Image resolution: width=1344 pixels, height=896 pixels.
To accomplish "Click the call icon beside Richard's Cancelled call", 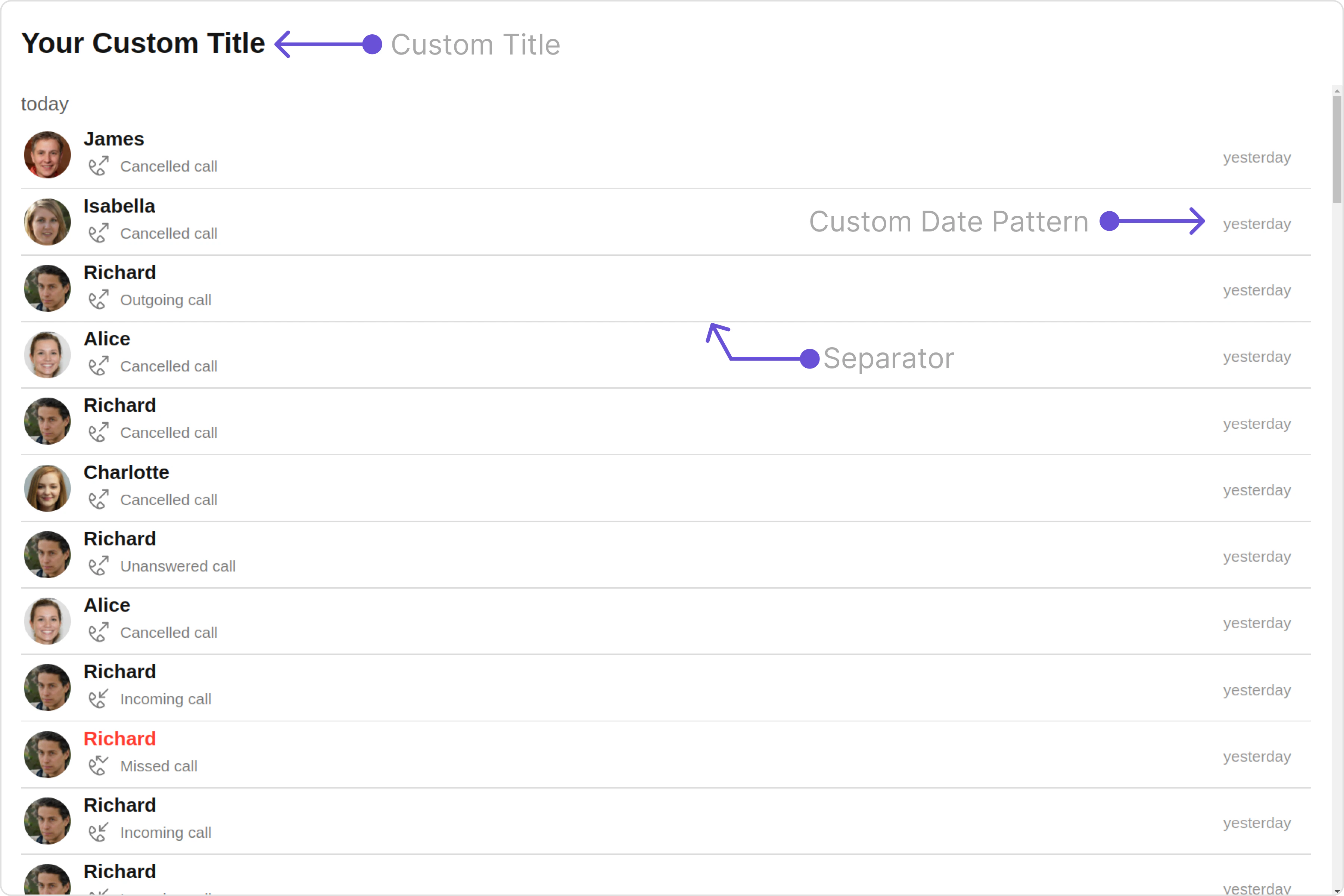I will pyautogui.click(x=98, y=433).
